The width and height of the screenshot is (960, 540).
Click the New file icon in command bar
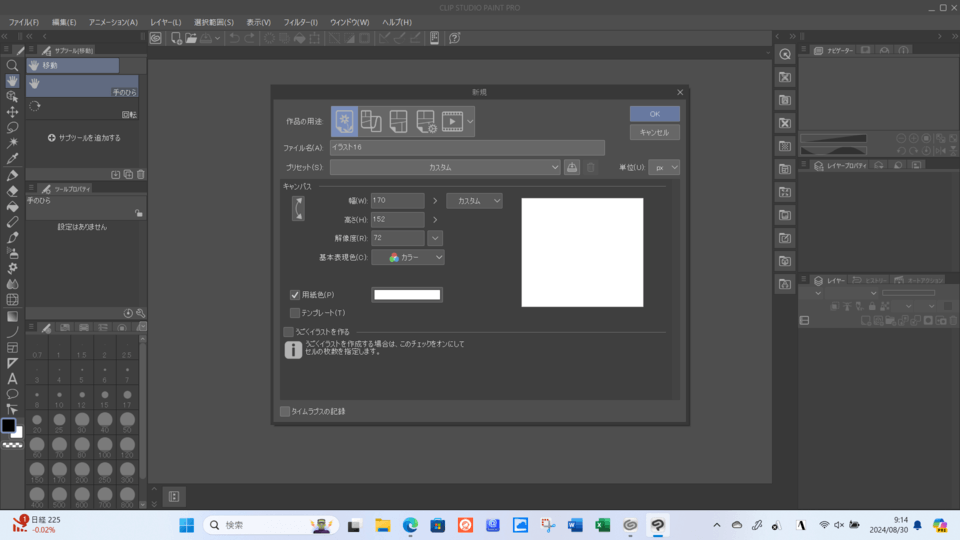tap(176, 38)
